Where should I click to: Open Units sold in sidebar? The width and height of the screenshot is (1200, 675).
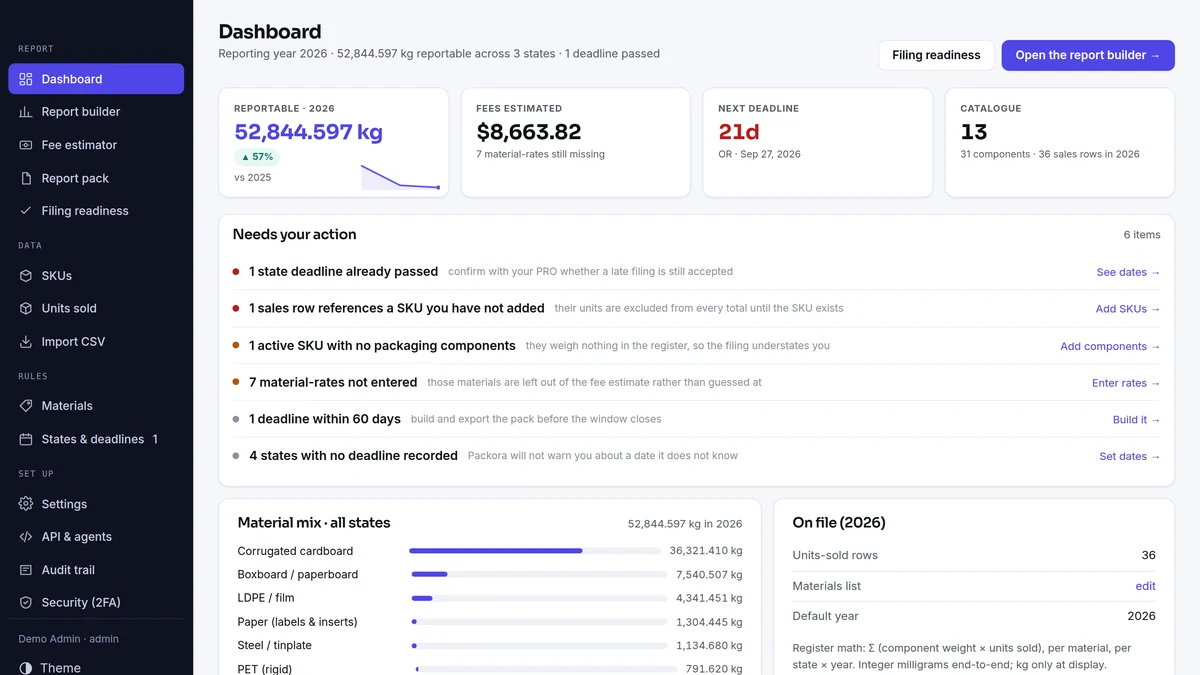96,308
